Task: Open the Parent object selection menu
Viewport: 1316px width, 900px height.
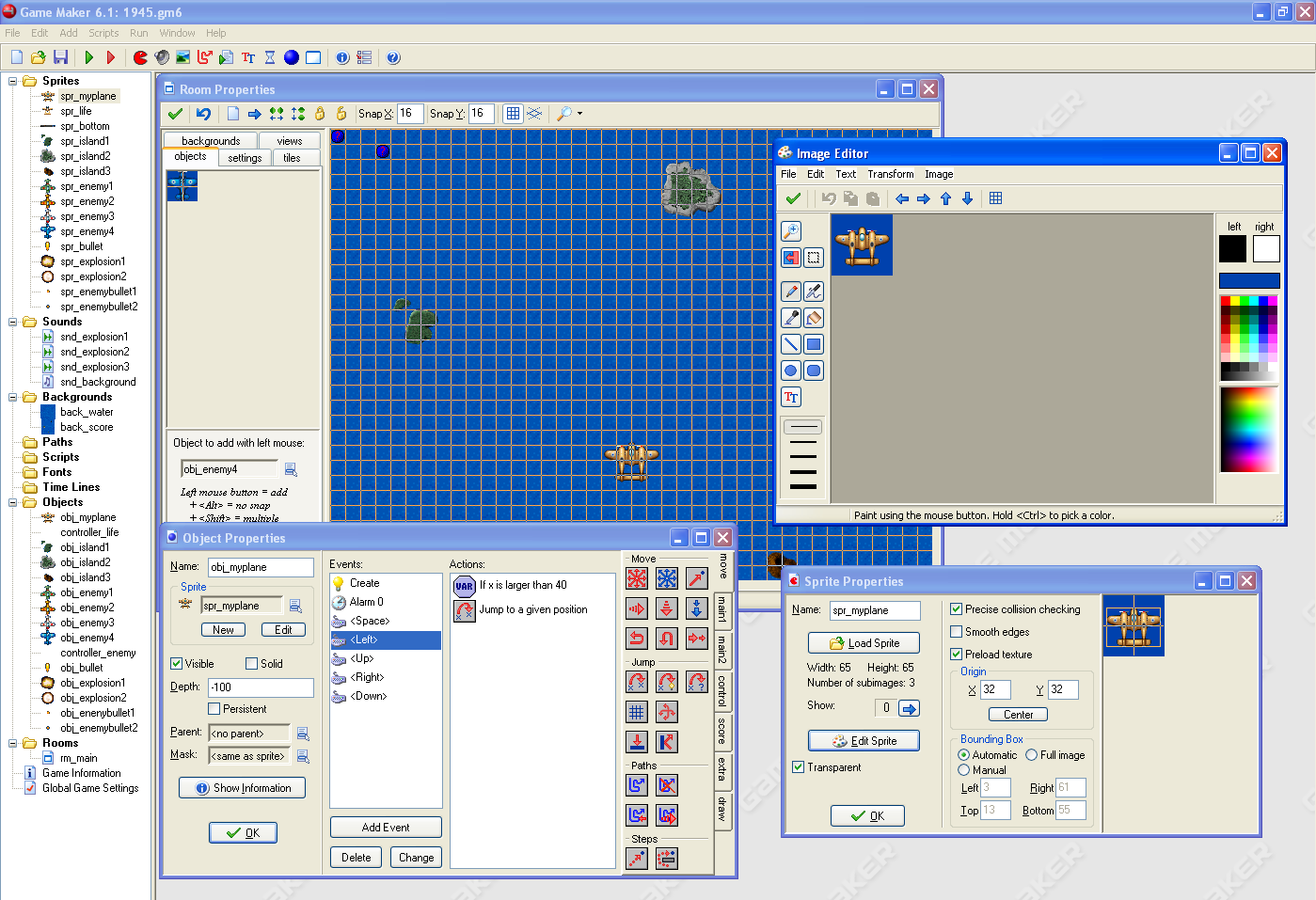Action: pyautogui.click(x=303, y=734)
